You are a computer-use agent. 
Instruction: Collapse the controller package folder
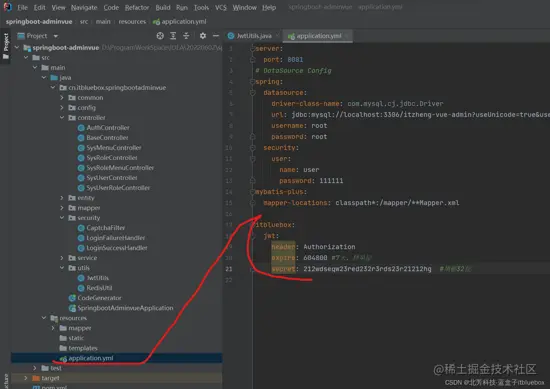(x=62, y=118)
